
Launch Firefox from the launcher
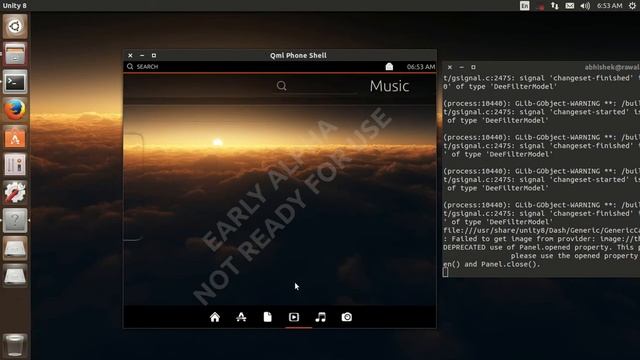pyautogui.click(x=15, y=110)
